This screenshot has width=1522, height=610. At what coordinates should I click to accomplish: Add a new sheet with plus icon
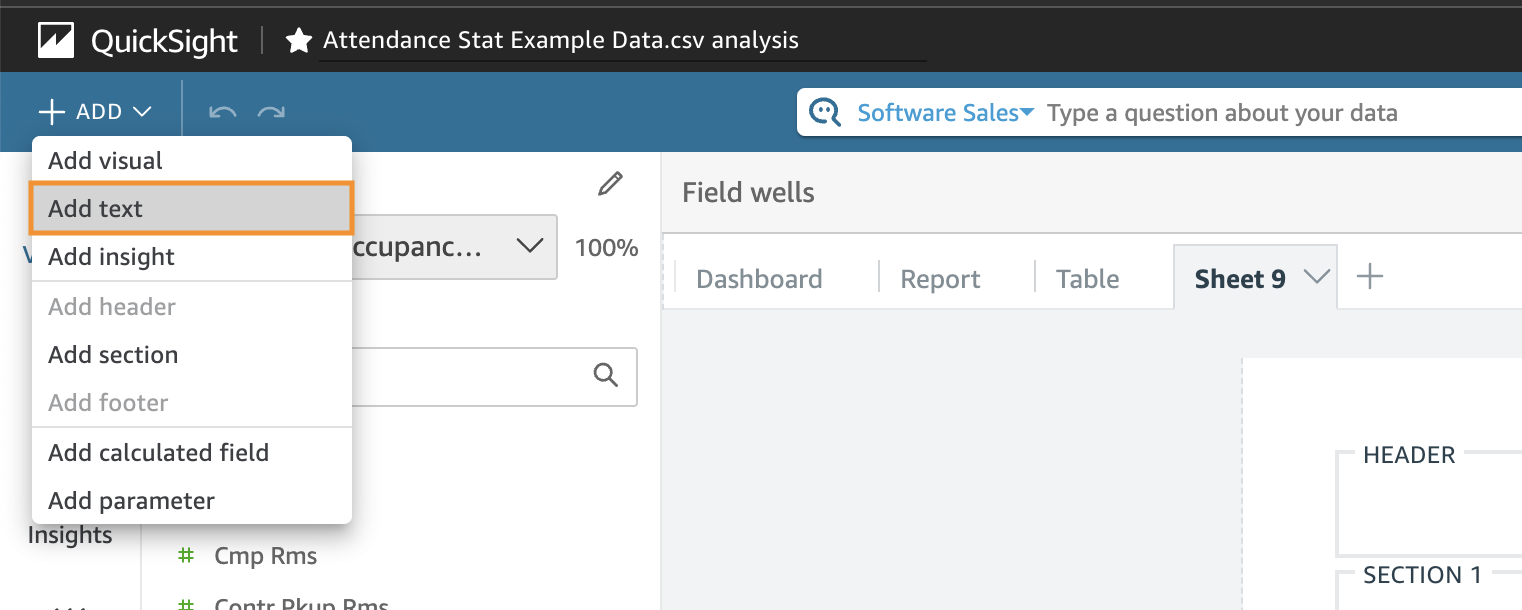pyautogui.click(x=1369, y=277)
